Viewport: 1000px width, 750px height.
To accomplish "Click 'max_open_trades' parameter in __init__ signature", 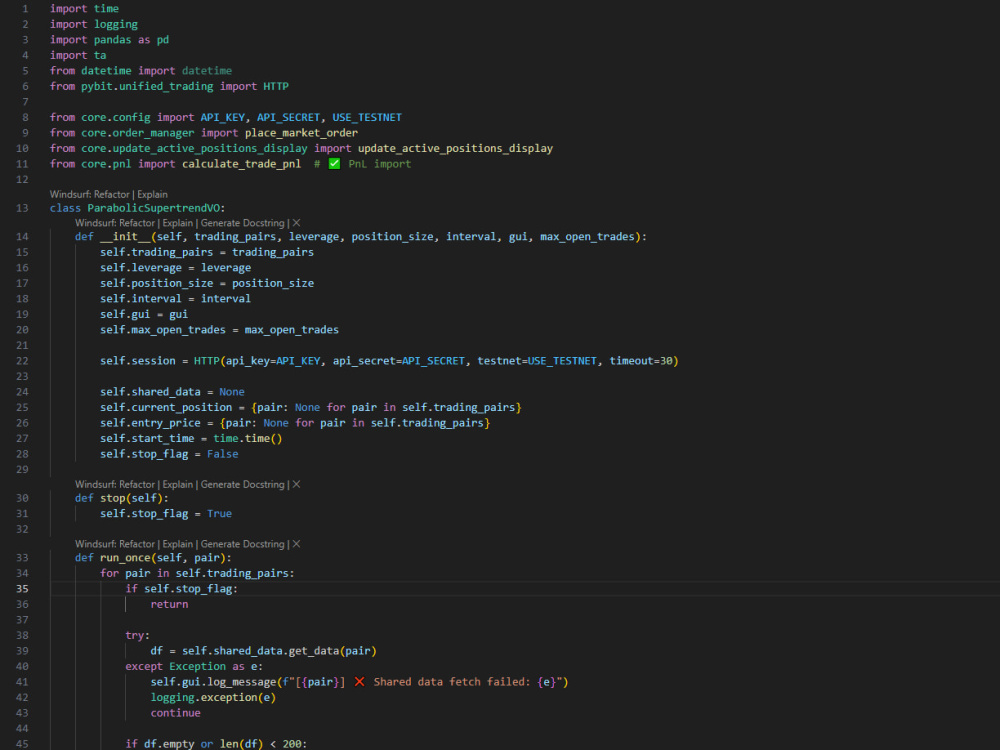I will click(x=587, y=237).
